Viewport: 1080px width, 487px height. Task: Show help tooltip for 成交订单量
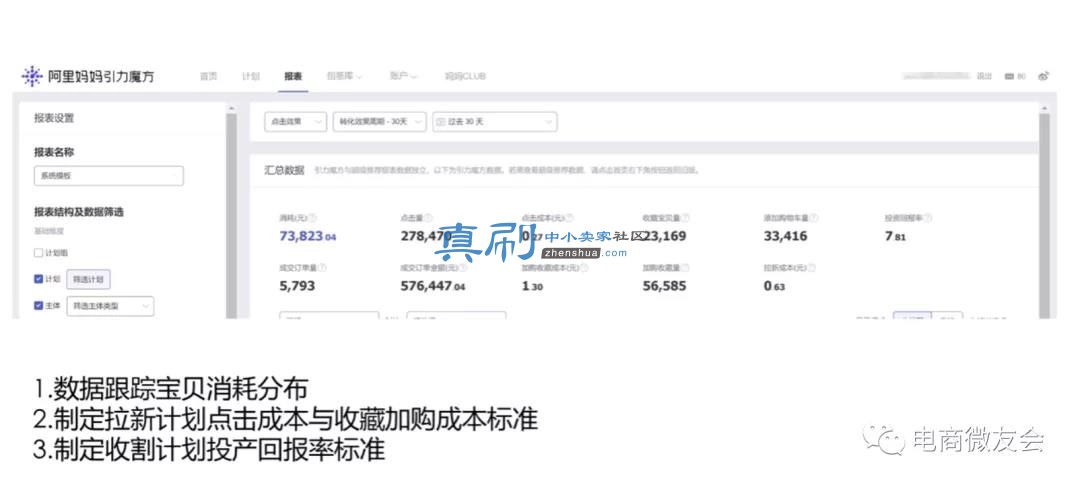point(322,267)
